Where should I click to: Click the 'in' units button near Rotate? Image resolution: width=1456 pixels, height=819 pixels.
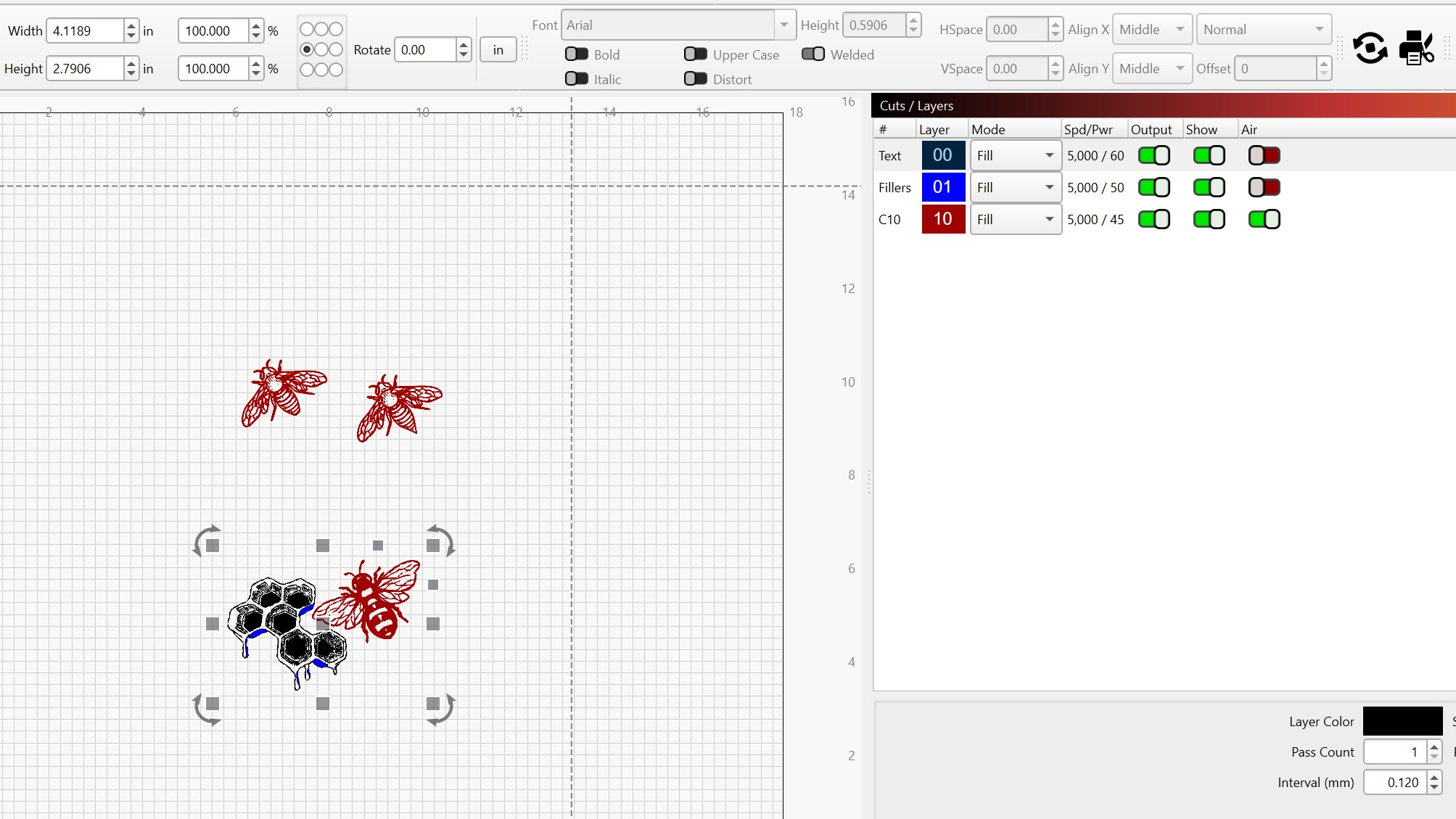[x=498, y=50]
